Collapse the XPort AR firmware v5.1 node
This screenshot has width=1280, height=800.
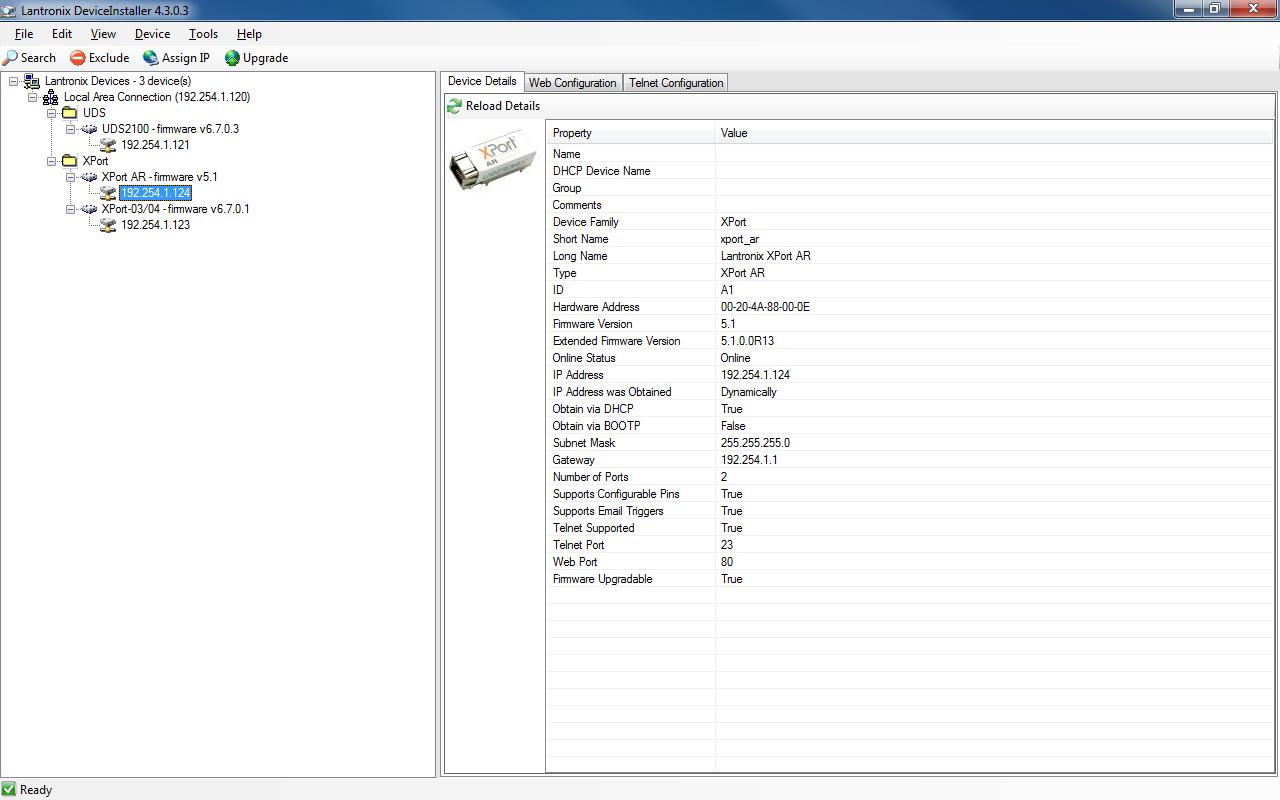71,177
